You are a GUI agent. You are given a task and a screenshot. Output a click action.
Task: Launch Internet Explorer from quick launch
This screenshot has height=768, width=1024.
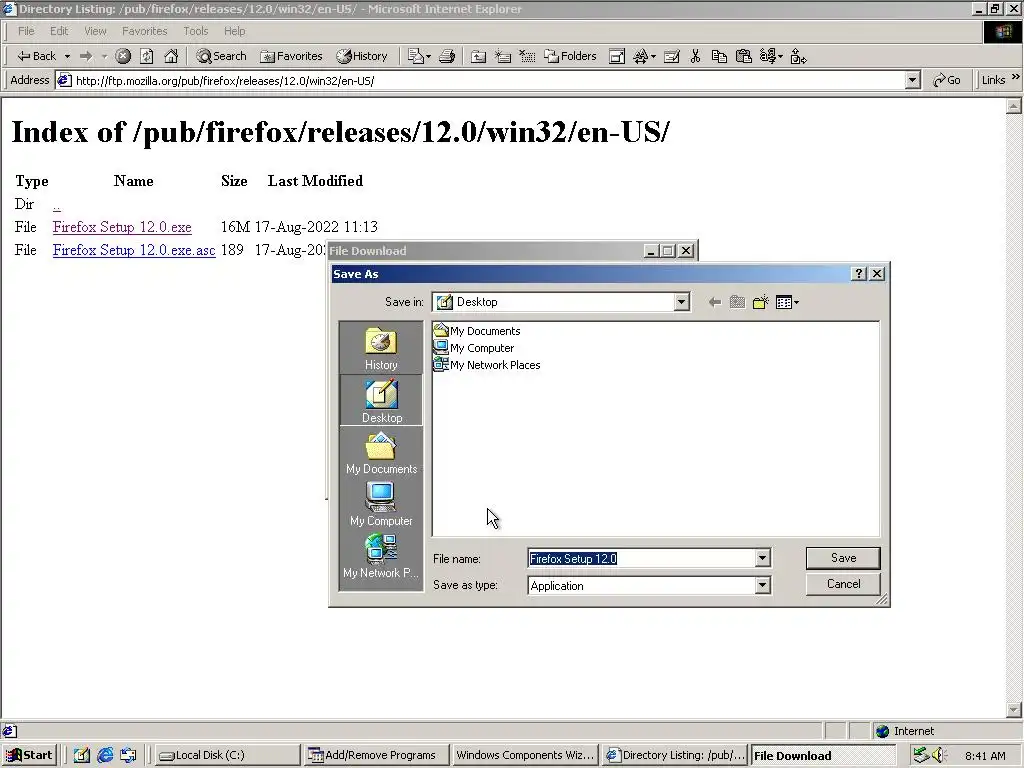(x=105, y=755)
